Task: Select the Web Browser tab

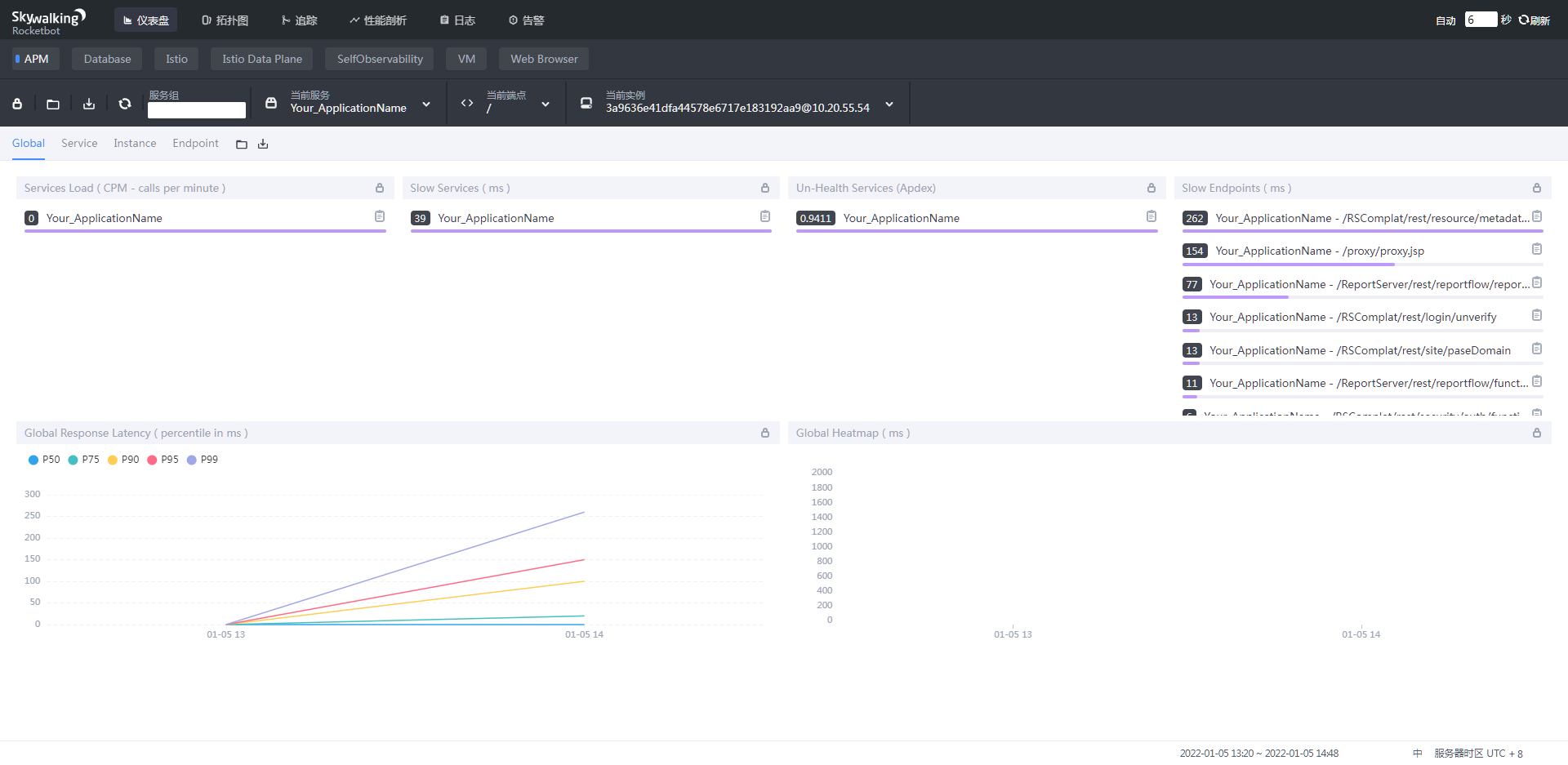Action: coord(544,59)
